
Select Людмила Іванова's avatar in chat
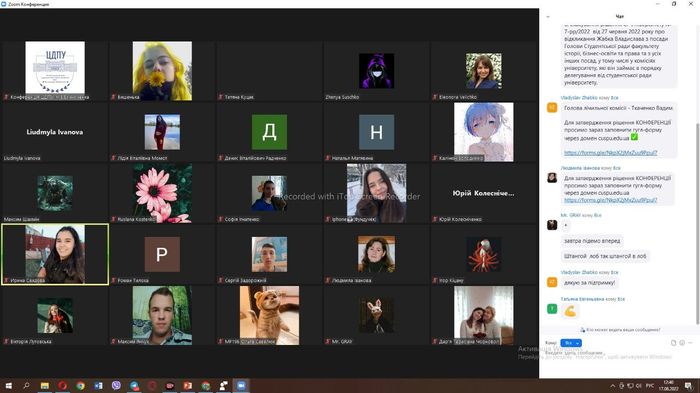point(552,178)
